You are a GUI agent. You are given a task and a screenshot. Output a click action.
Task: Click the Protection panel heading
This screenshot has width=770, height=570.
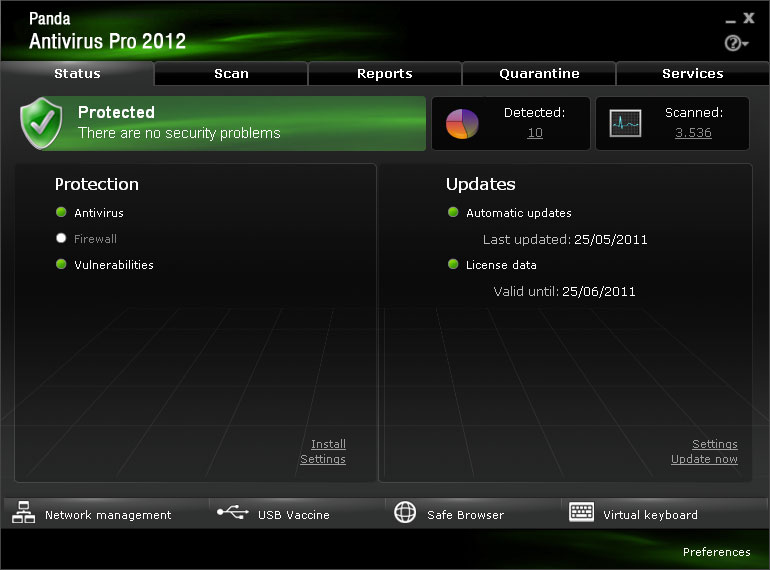click(x=97, y=184)
